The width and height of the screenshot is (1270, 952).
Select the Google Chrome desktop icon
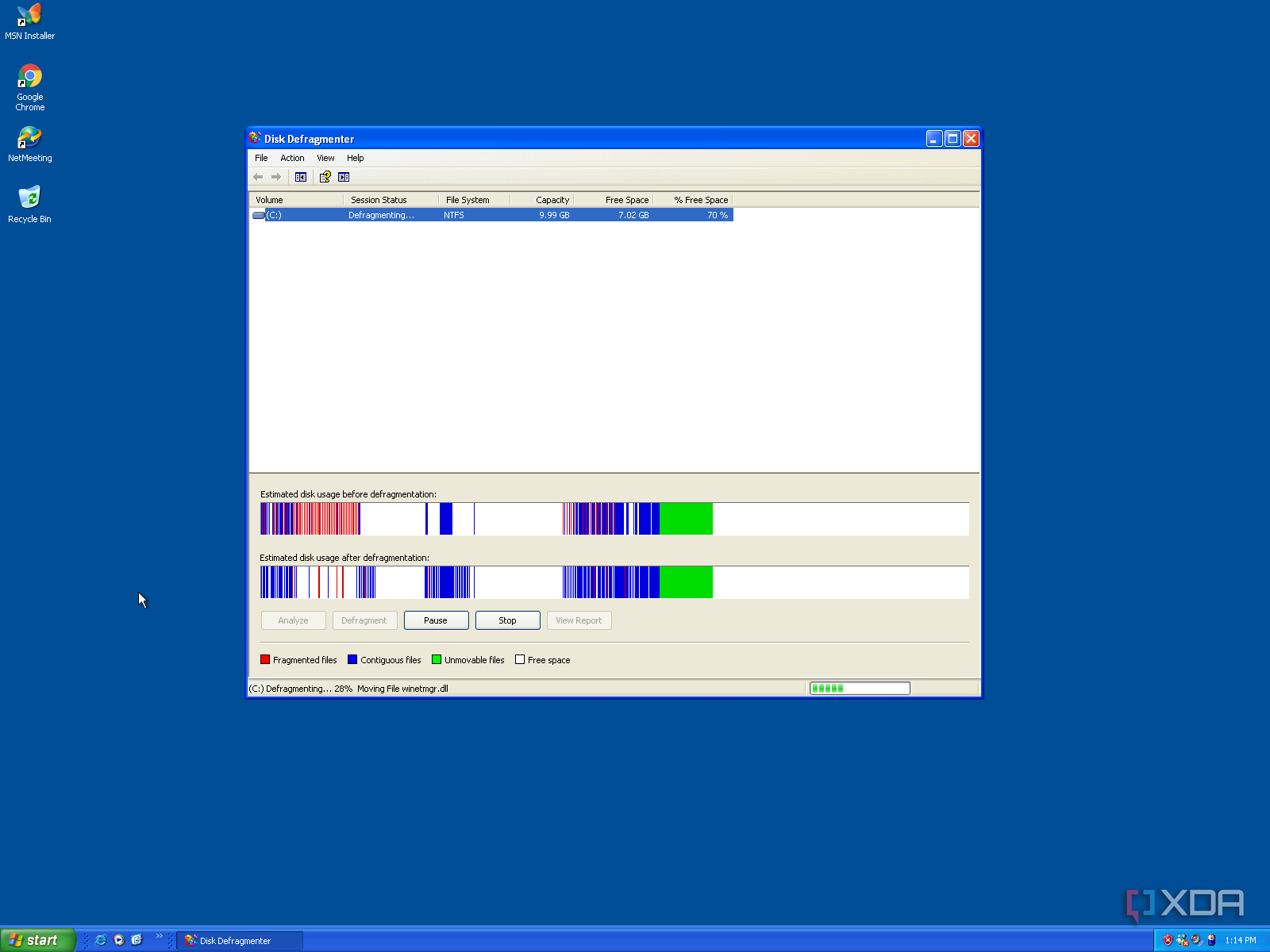click(x=29, y=87)
